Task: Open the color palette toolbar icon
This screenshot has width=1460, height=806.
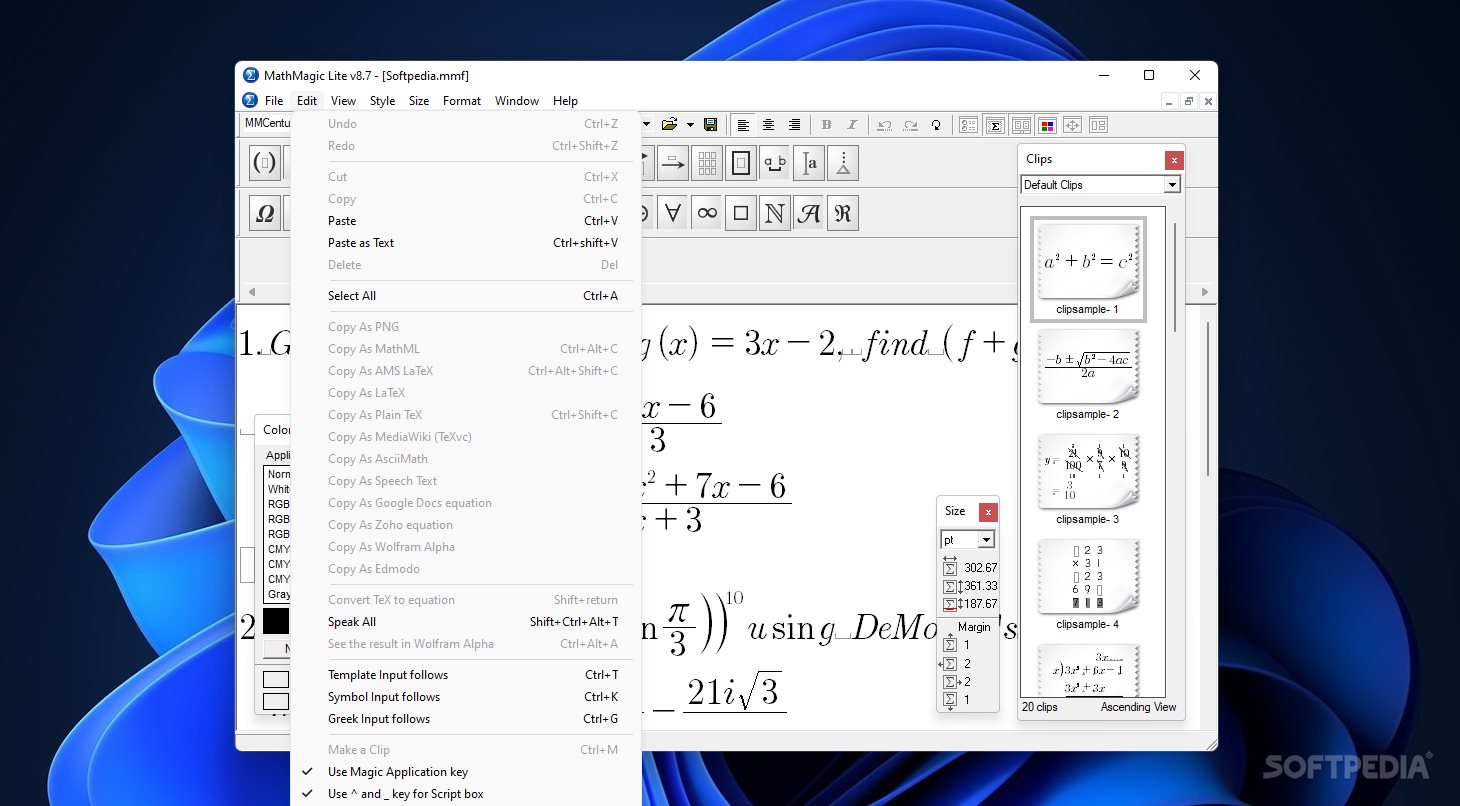Action: tap(1047, 125)
